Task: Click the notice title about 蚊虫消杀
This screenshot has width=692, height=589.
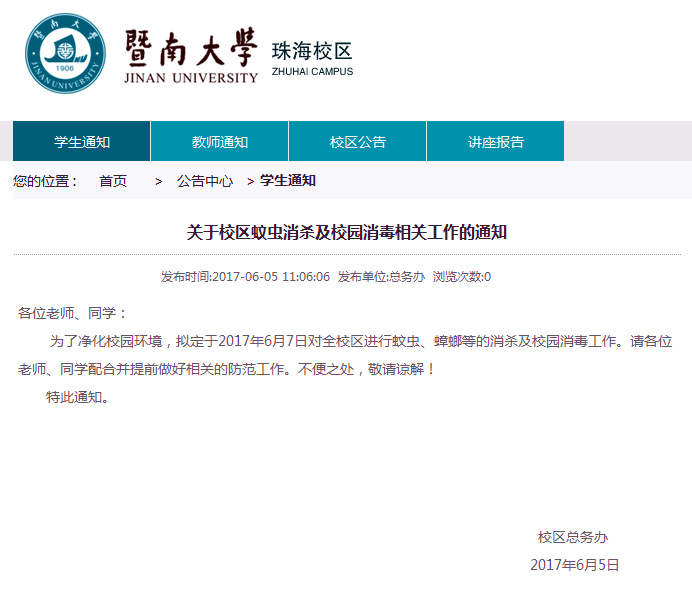Action: (347, 233)
